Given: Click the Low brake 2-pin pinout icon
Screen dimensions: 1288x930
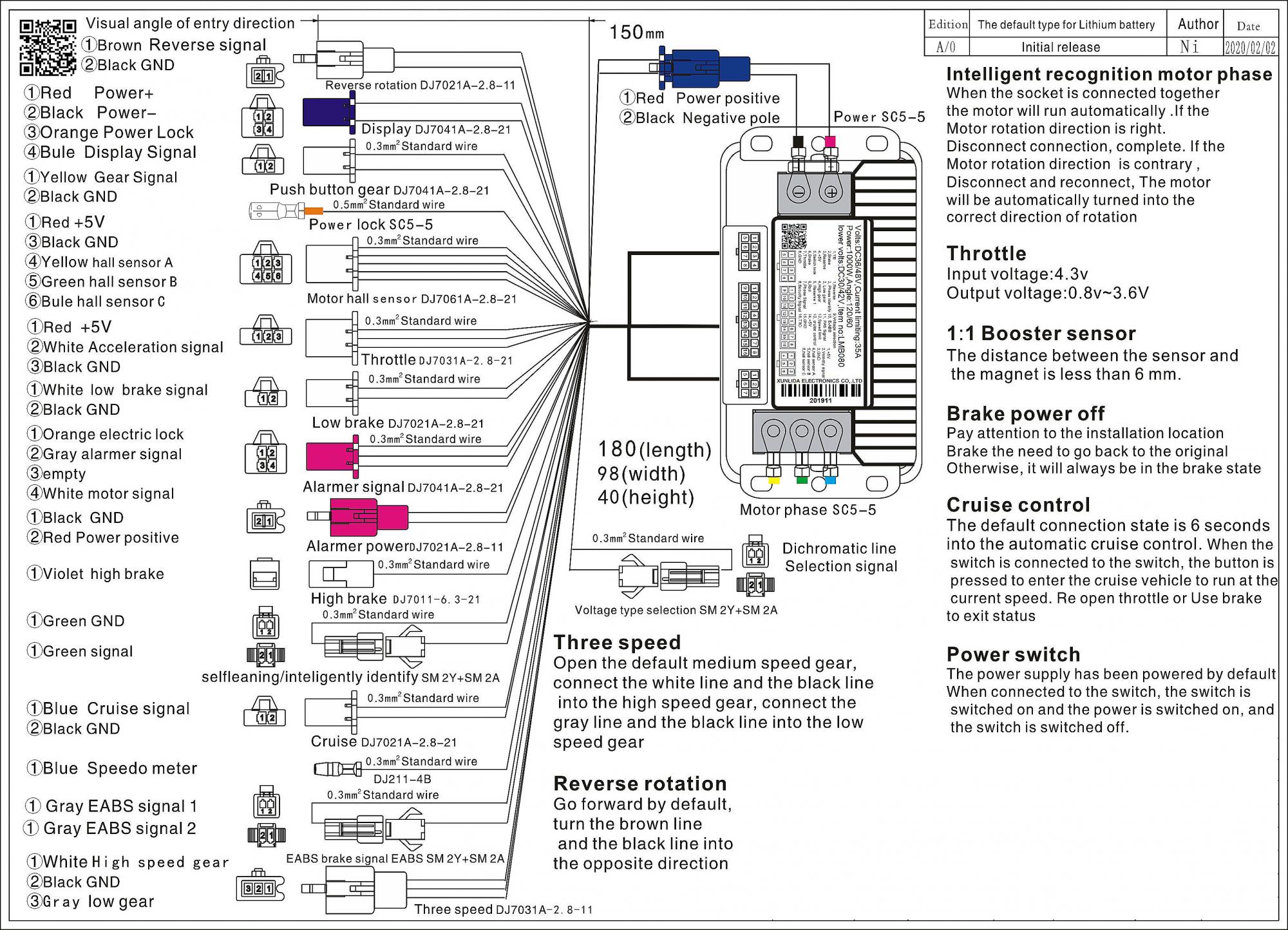Looking at the screenshot, I should pos(265,393).
